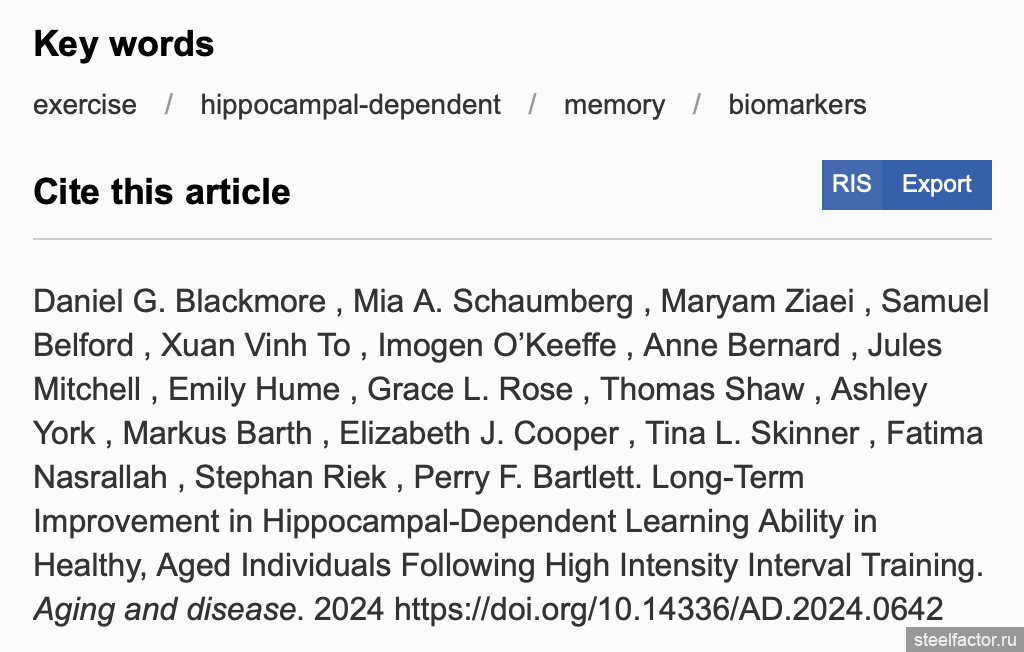Open the hippocampal-dependent keyword link
Image resolution: width=1024 pixels, height=652 pixels.
point(351,105)
